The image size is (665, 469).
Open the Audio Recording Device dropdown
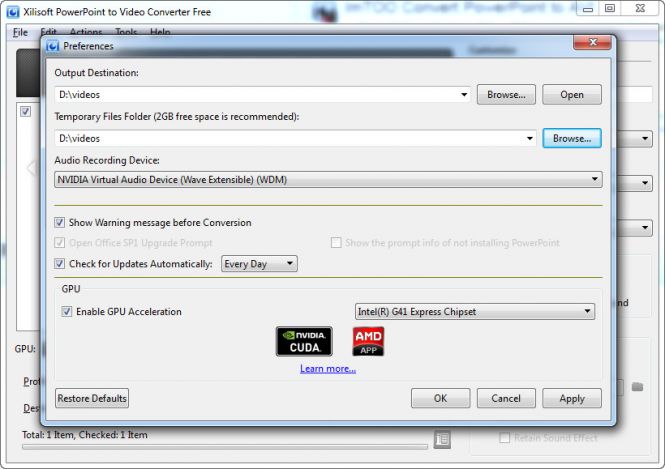point(328,179)
